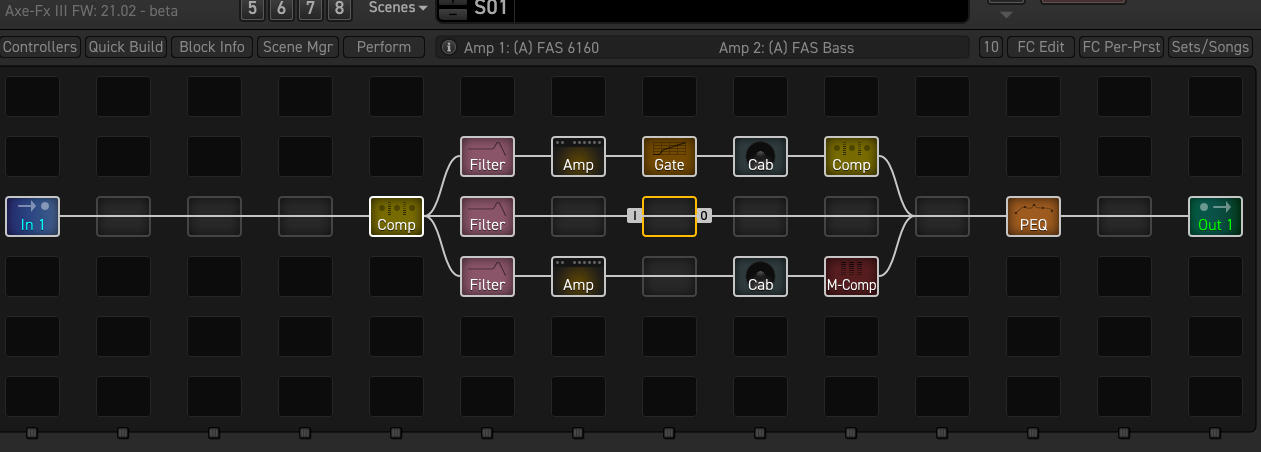Select the Comp block after In 1
1261x452 pixels.
(x=396, y=216)
